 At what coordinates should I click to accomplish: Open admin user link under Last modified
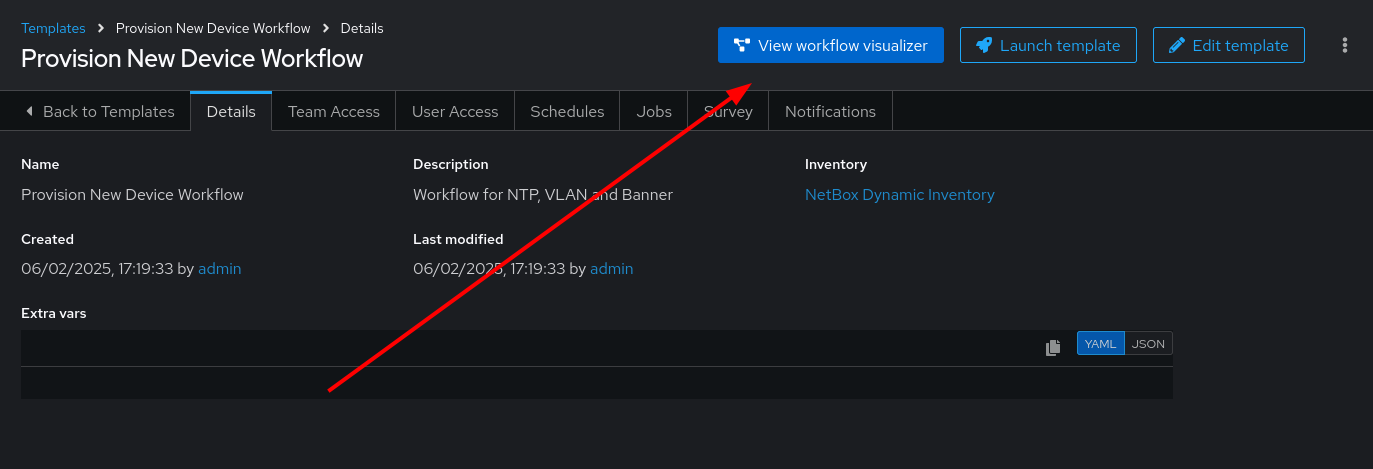611,269
